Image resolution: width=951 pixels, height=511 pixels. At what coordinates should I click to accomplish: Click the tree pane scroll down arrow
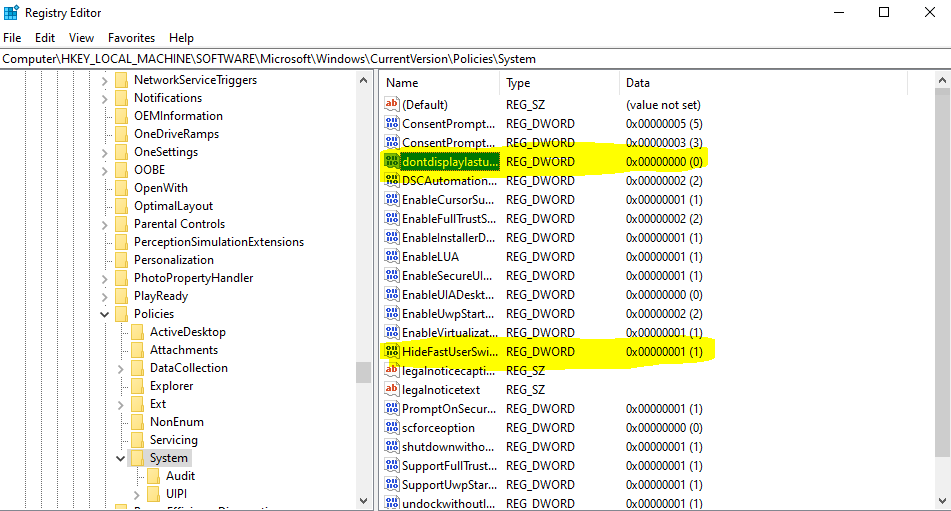coord(363,501)
